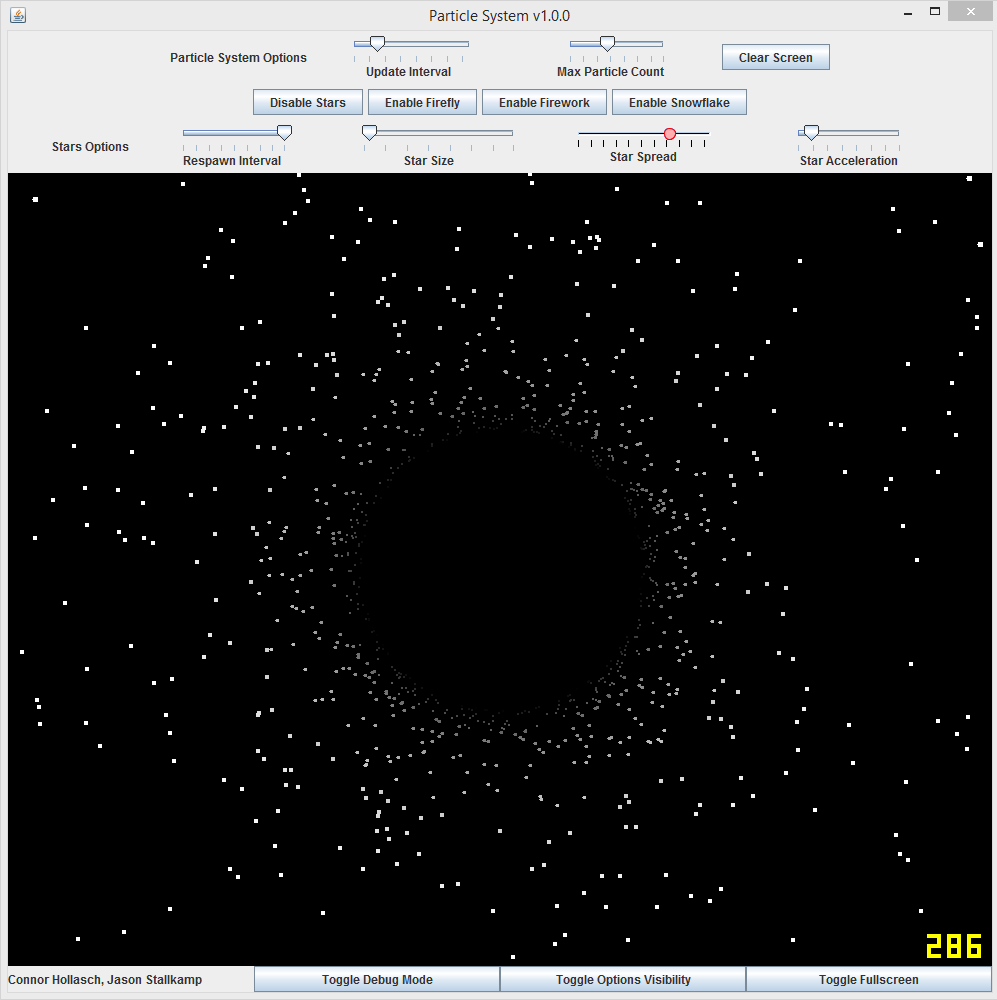Click the Update Interval label

[x=408, y=71]
